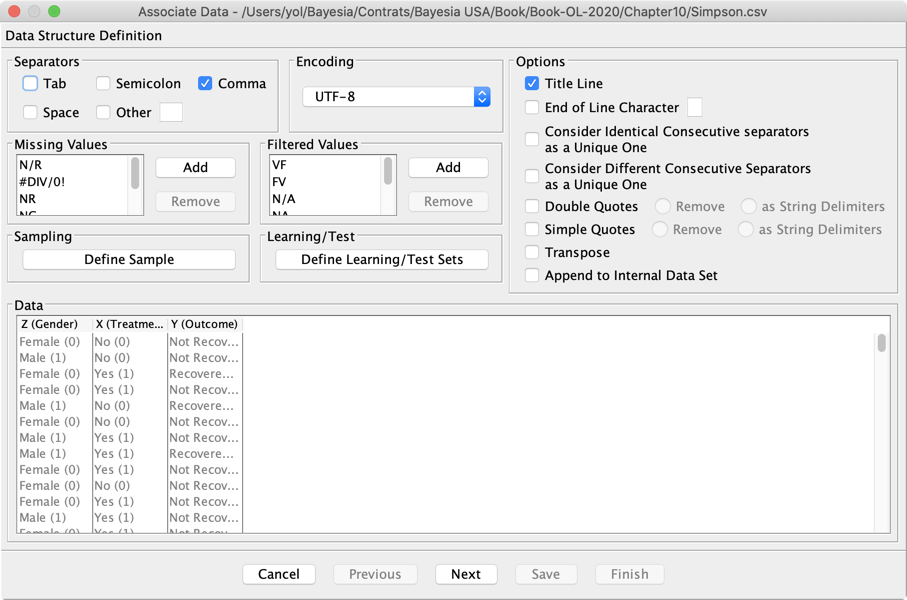Click the Z (Gender) column header
This screenshot has height=600, width=907.
coord(55,325)
